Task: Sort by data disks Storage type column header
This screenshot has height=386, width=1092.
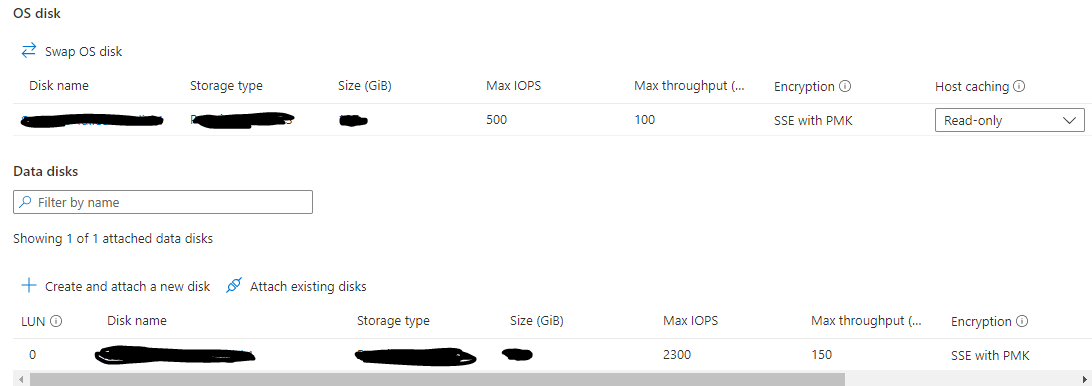Action: coord(393,321)
